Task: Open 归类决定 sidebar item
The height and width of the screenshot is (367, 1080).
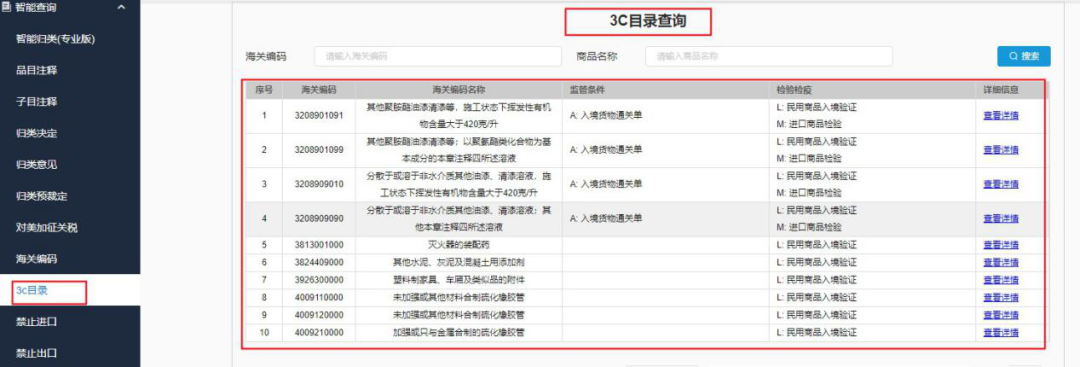Action: 37,133
